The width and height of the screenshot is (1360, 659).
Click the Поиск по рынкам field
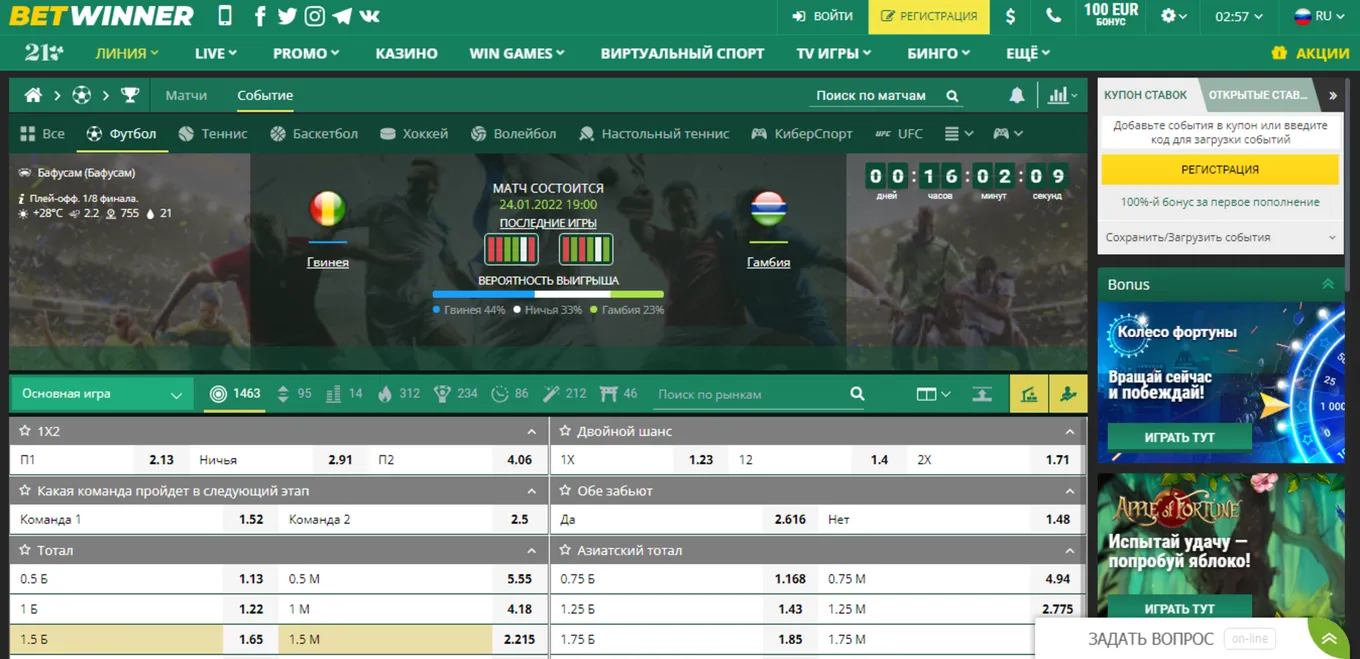pos(750,394)
